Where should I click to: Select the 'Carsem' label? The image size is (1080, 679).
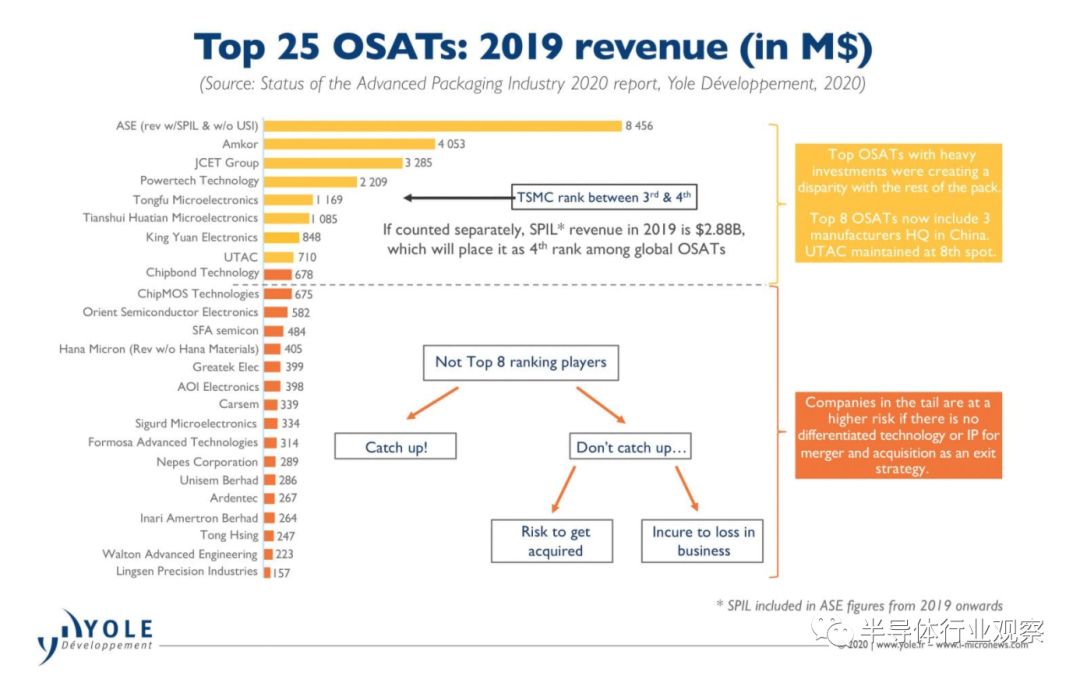click(239, 404)
